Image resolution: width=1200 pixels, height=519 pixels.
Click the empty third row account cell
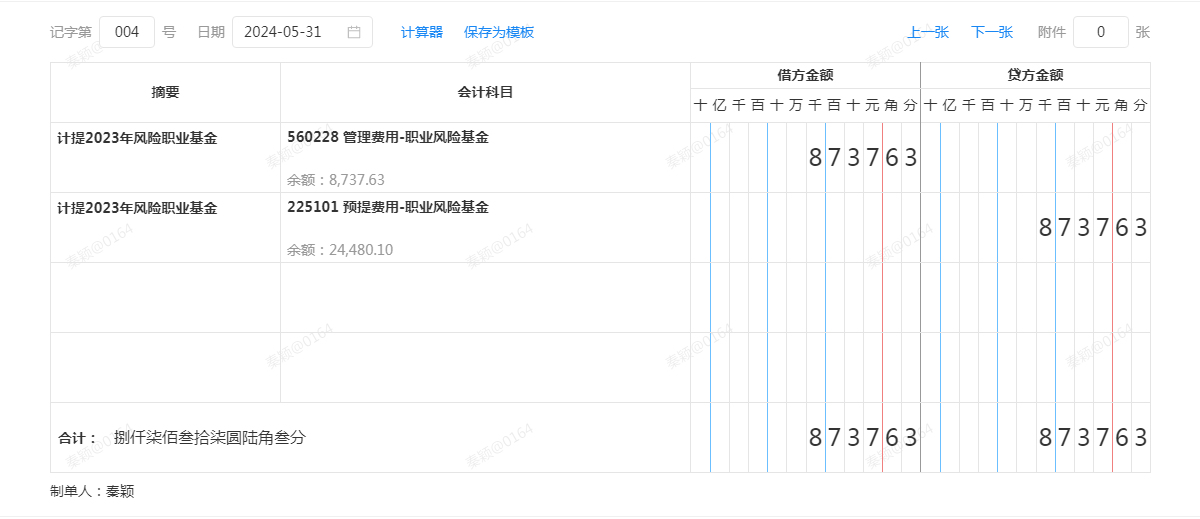pyautogui.click(x=485, y=298)
